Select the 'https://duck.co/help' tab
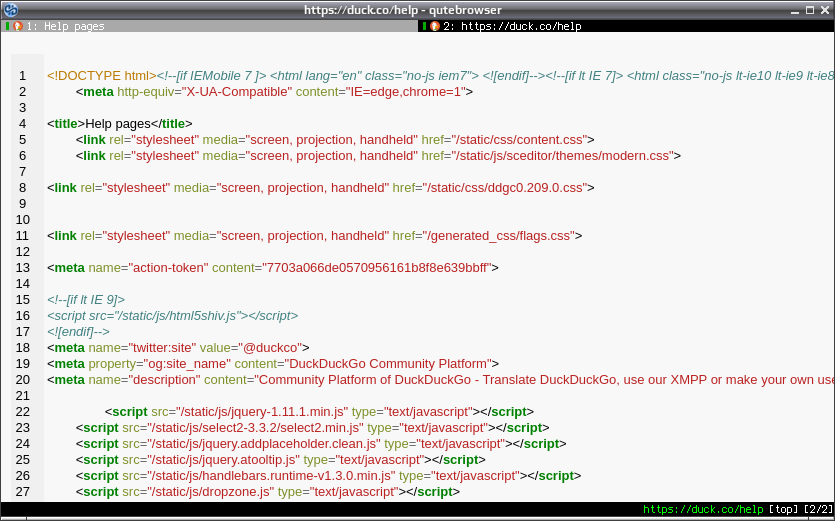835x521 pixels. coord(626,26)
